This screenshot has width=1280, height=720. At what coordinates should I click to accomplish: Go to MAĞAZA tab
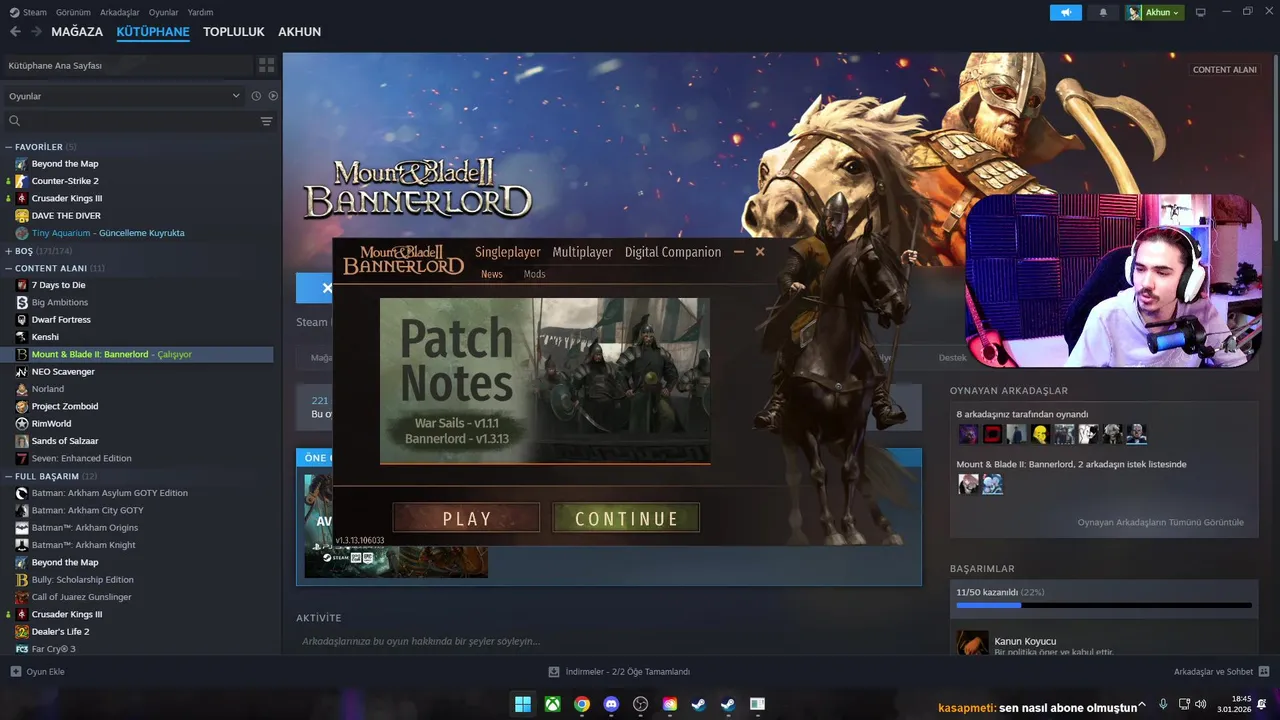(77, 32)
